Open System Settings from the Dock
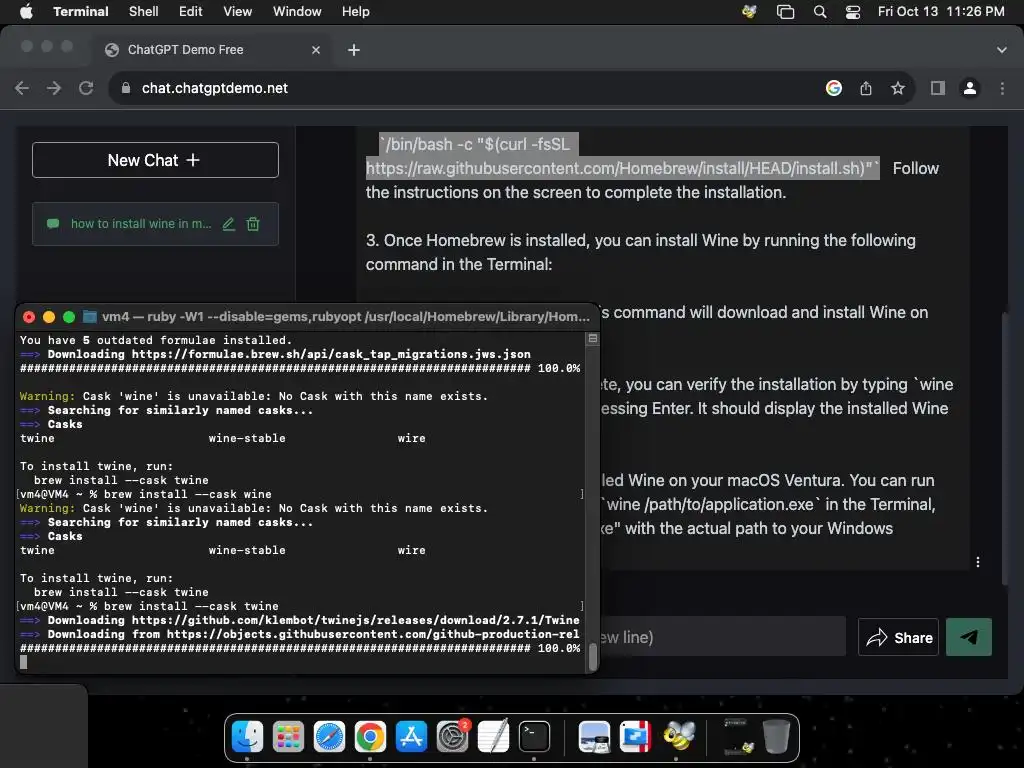Screen dimensions: 1024x768 click(x=453, y=737)
